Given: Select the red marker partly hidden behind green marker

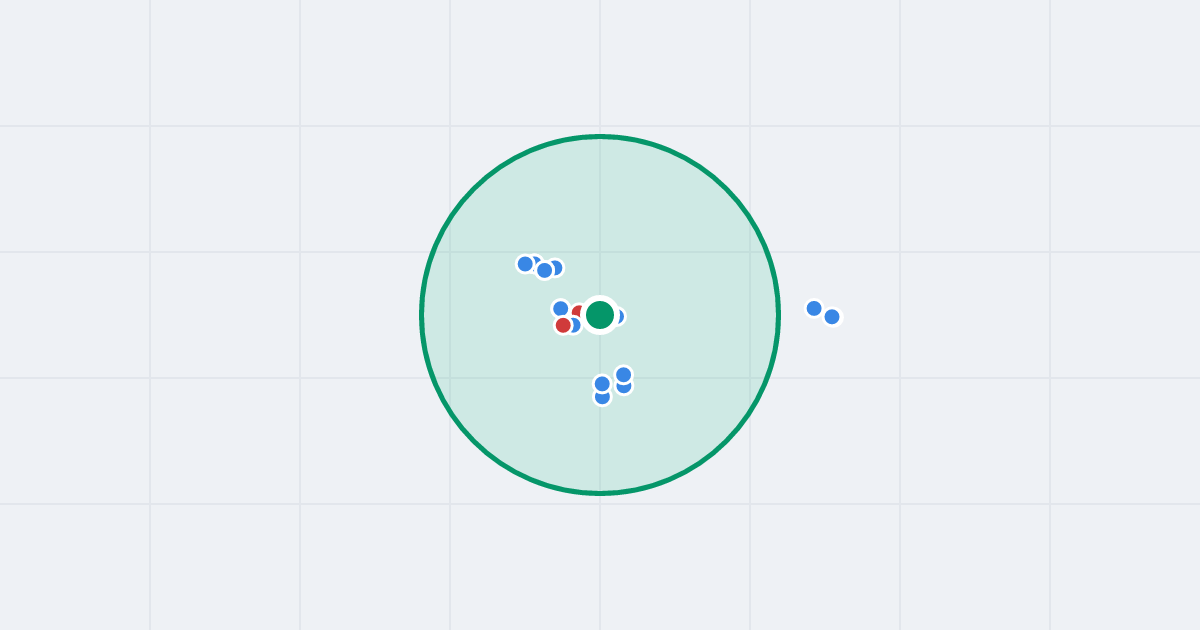Looking at the screenshot, I should [579, 312].
